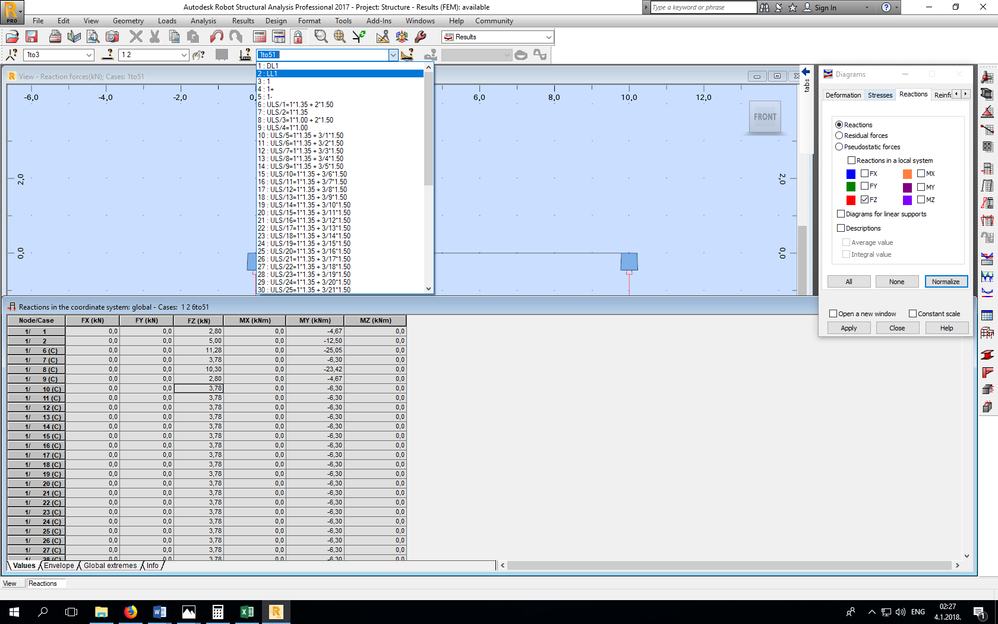Select case 1 : DL1 from the list
Screen dimensions: 998x624
click(x=340, y=66)
